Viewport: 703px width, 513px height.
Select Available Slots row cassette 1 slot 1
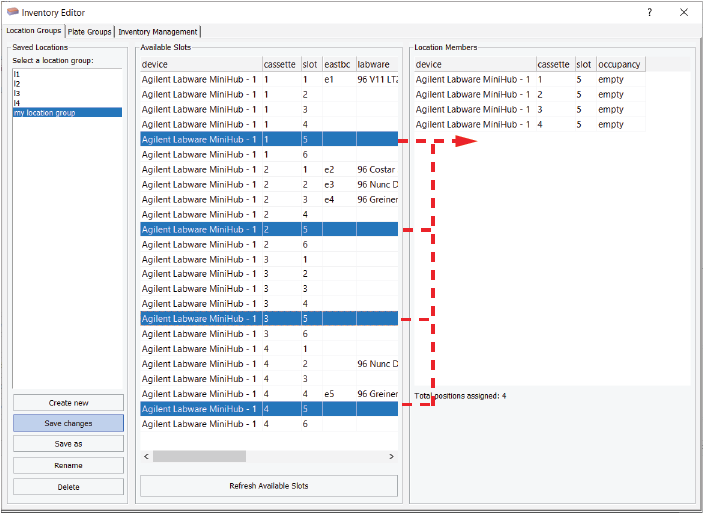pos(269,79)
